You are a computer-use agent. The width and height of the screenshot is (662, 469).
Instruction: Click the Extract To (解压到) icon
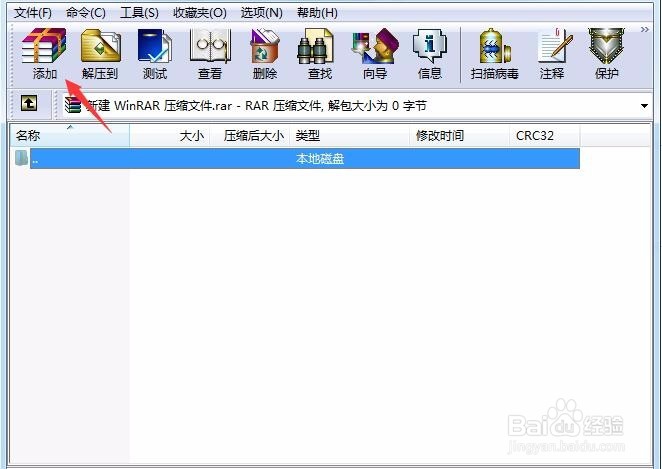click(x=100, y=54)
